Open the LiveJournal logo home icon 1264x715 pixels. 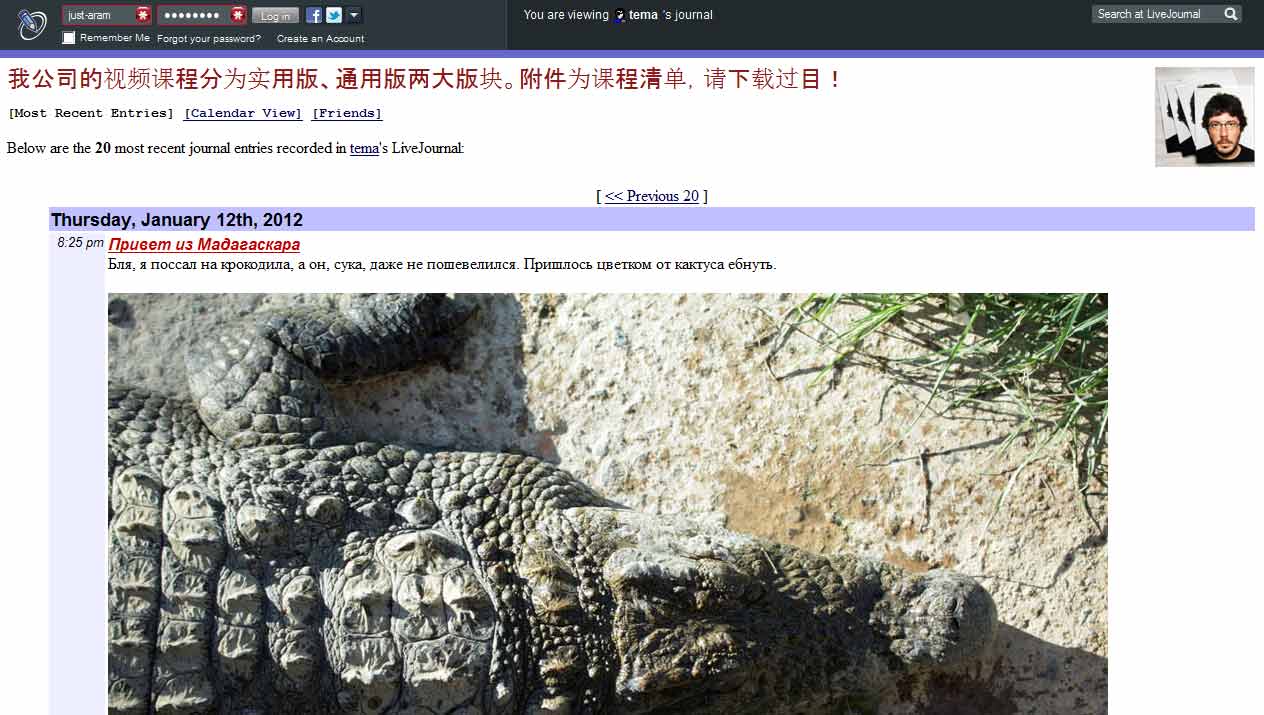[32, 24]
